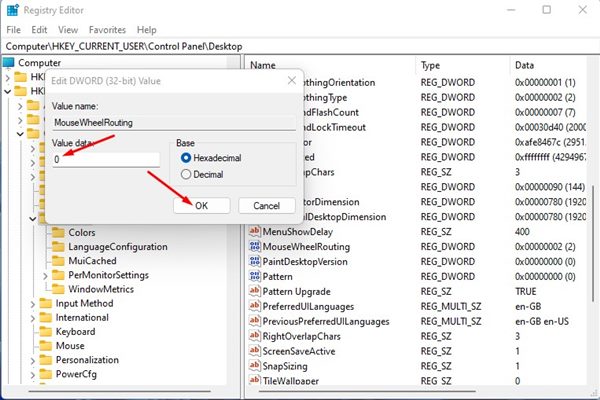
Task: Click the Pattern Upgrade data TRUE
Action: [x=525, y=291]
